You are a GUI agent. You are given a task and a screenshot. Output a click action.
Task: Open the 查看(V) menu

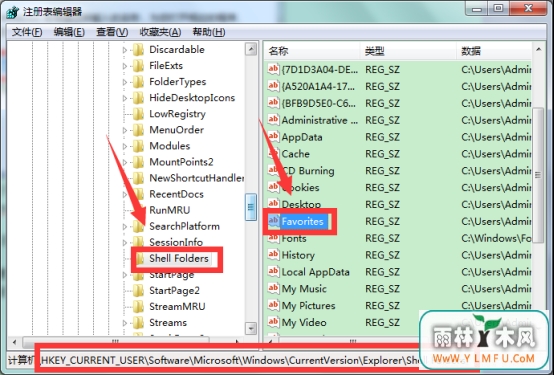112,32
